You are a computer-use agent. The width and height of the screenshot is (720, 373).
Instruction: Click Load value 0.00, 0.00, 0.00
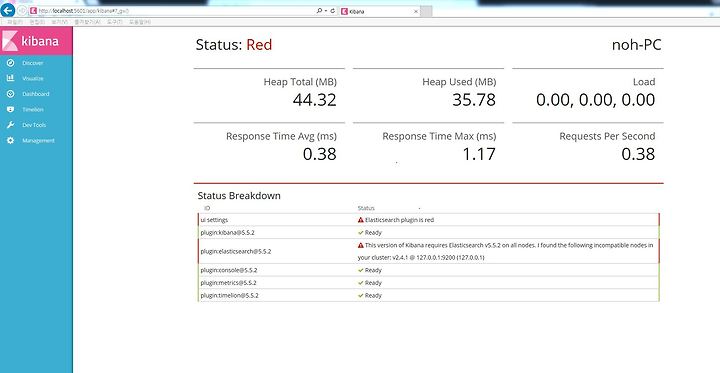[596, 100]
